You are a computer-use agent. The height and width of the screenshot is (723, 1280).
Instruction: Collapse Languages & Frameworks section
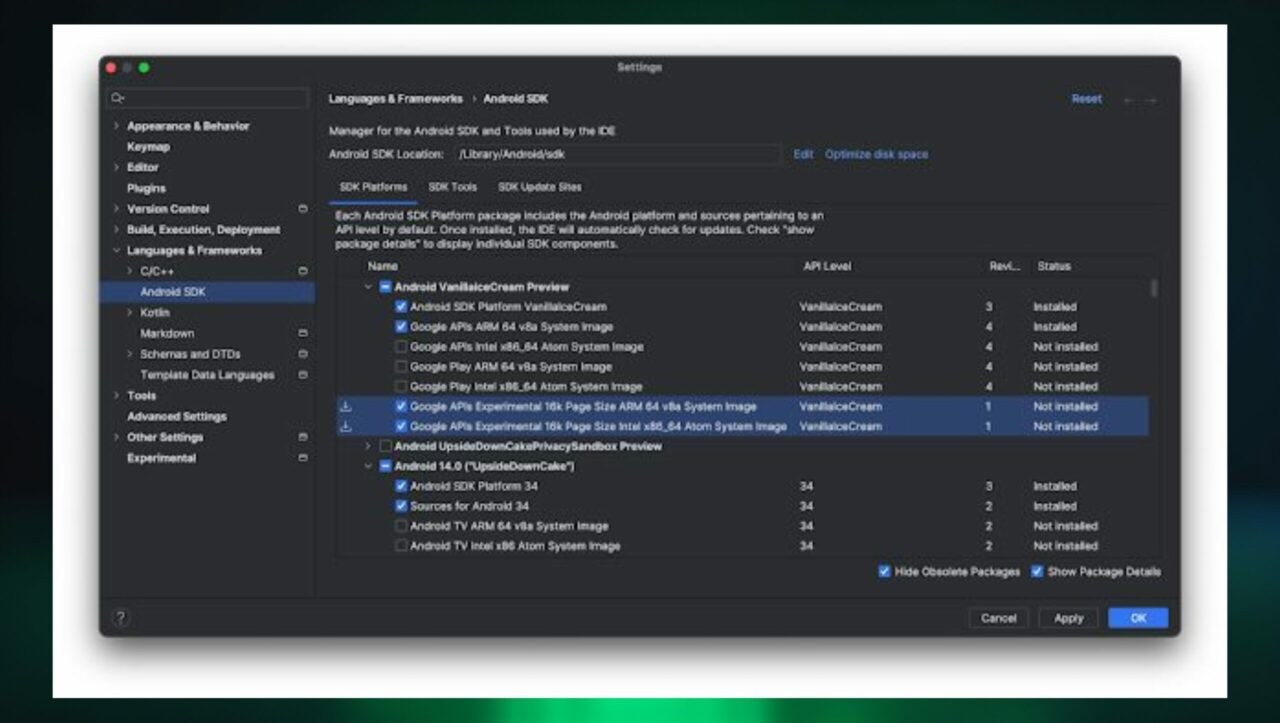tap(116, 251)
